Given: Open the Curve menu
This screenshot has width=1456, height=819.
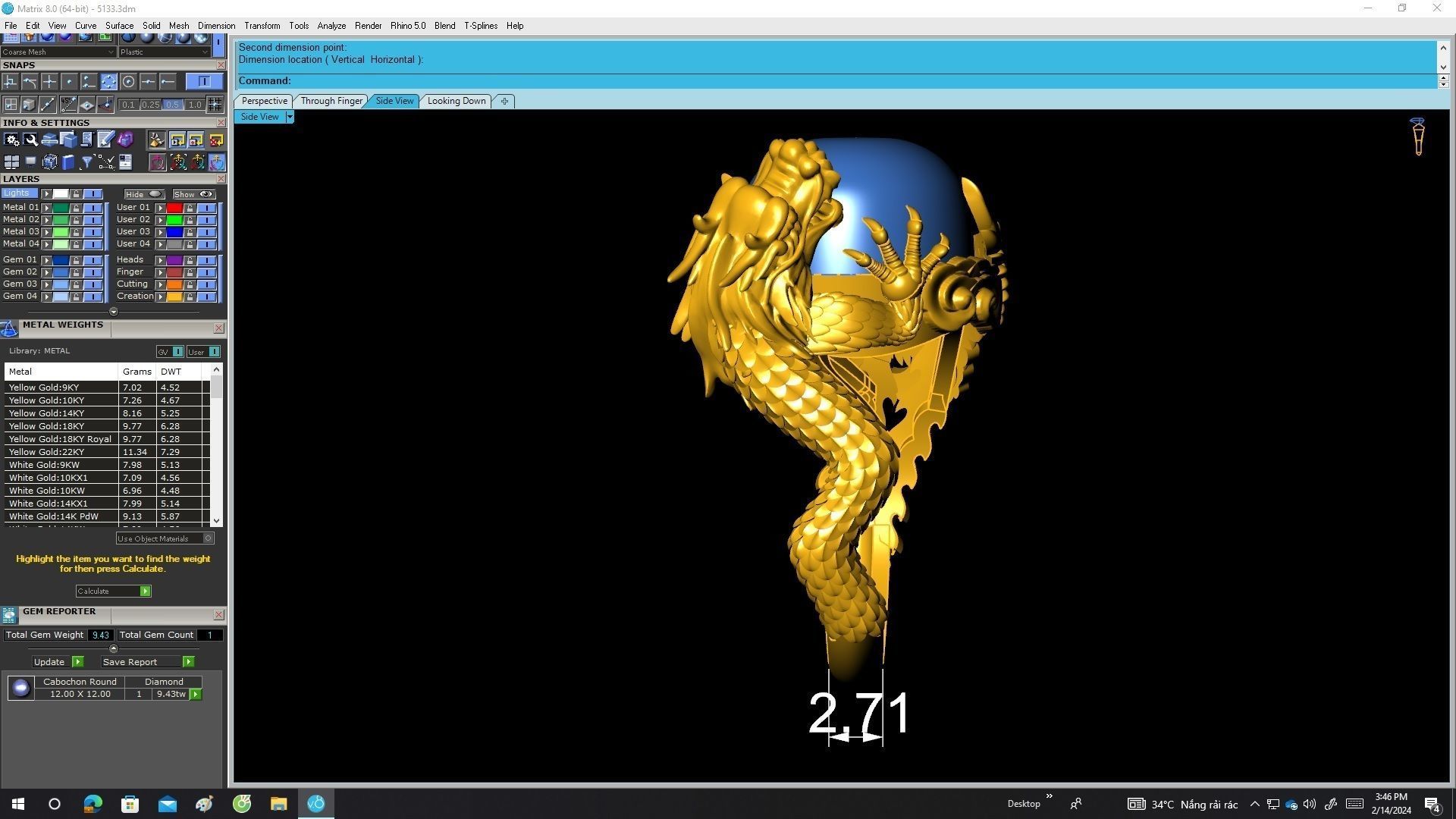Looking at the screenshot, I should pos(86,26).
